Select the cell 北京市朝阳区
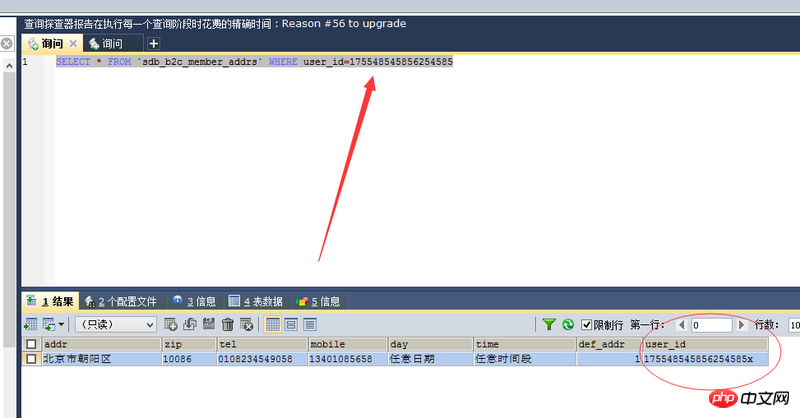The height and width of the screenshot is (418, 800). (x=101, y=359)
